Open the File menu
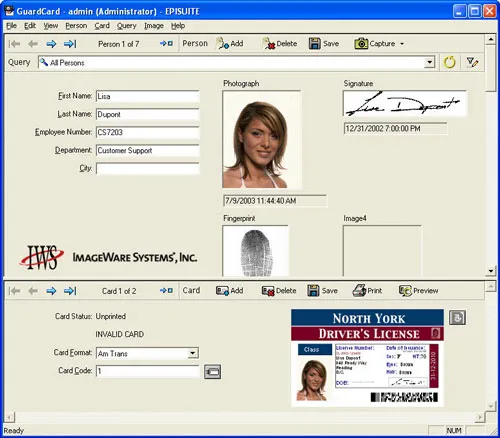The image size is (500, 438). pyautogui.click(x=11, y=26)
